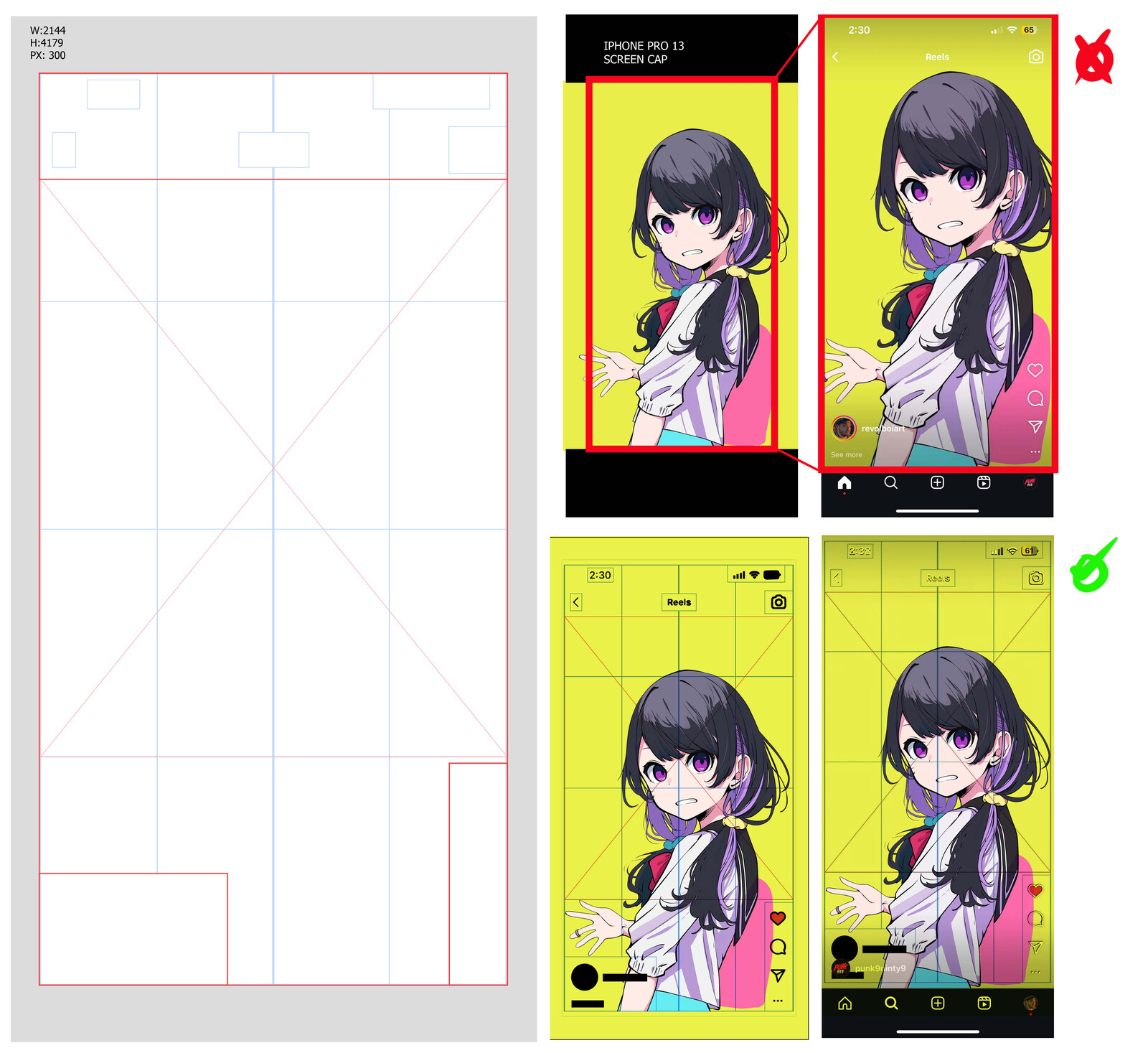
Task: Click the Reels title in red-framed screenshot
Action: [937, 57]
